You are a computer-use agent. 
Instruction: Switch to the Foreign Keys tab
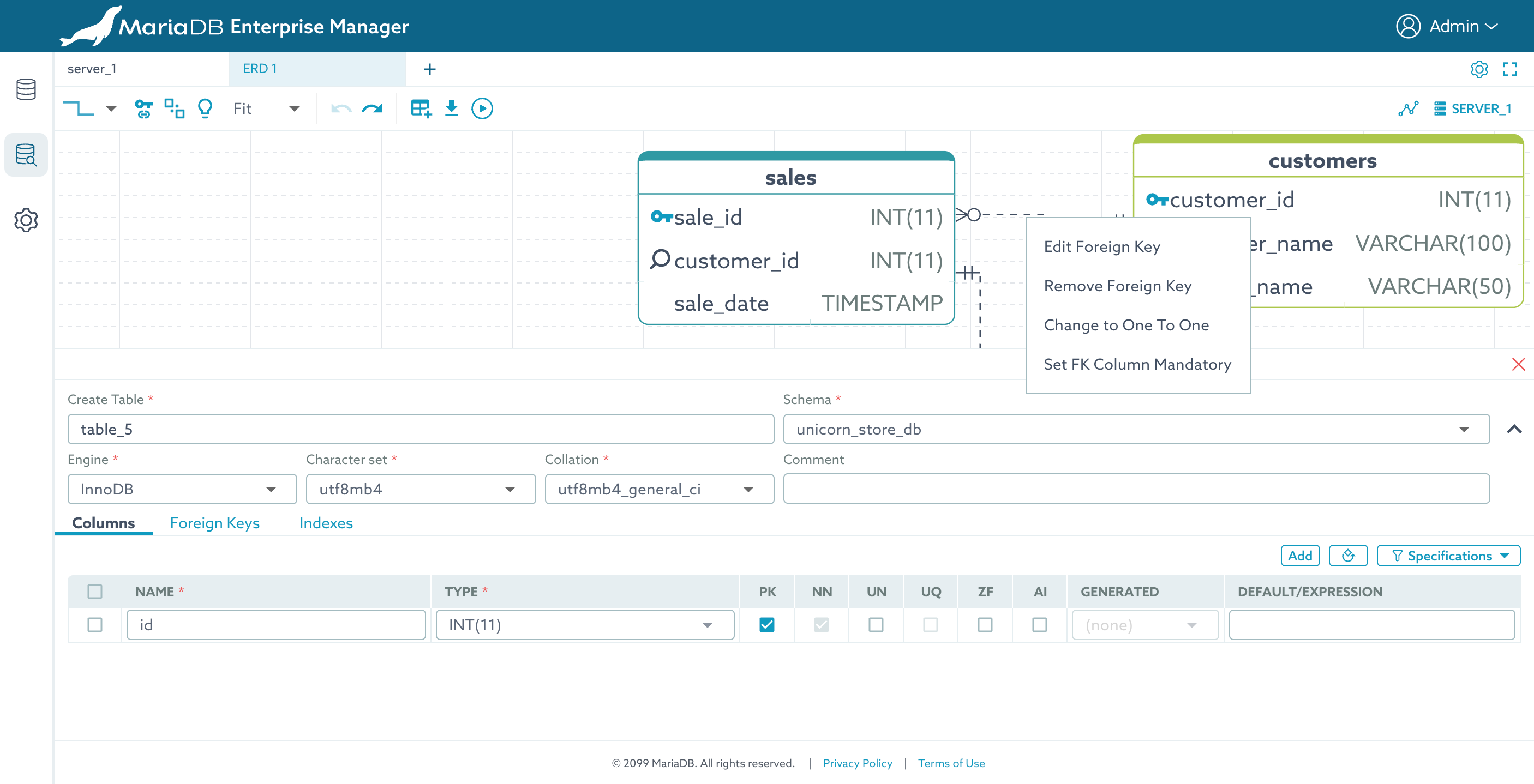pyautogui.click(x=214, y=523)
